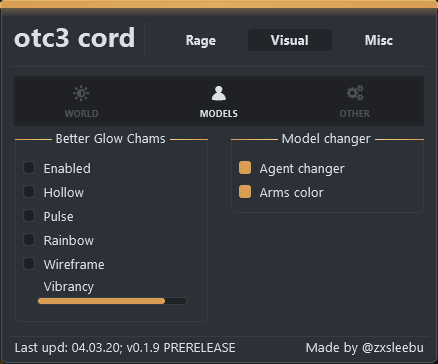Open the Other gears icon
The height and width of the screenshot is (364, 438).
[355, 93]
